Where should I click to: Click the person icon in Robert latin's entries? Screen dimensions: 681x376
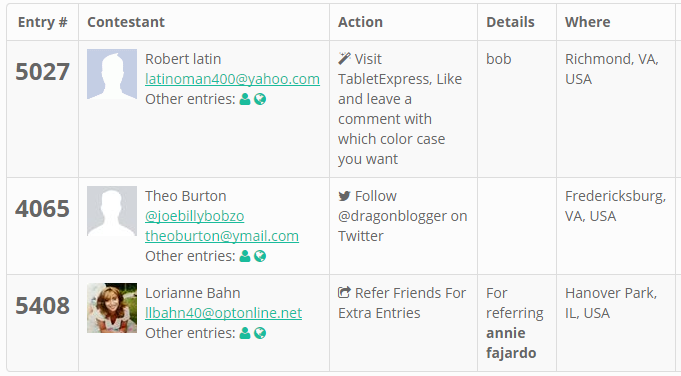245,99
